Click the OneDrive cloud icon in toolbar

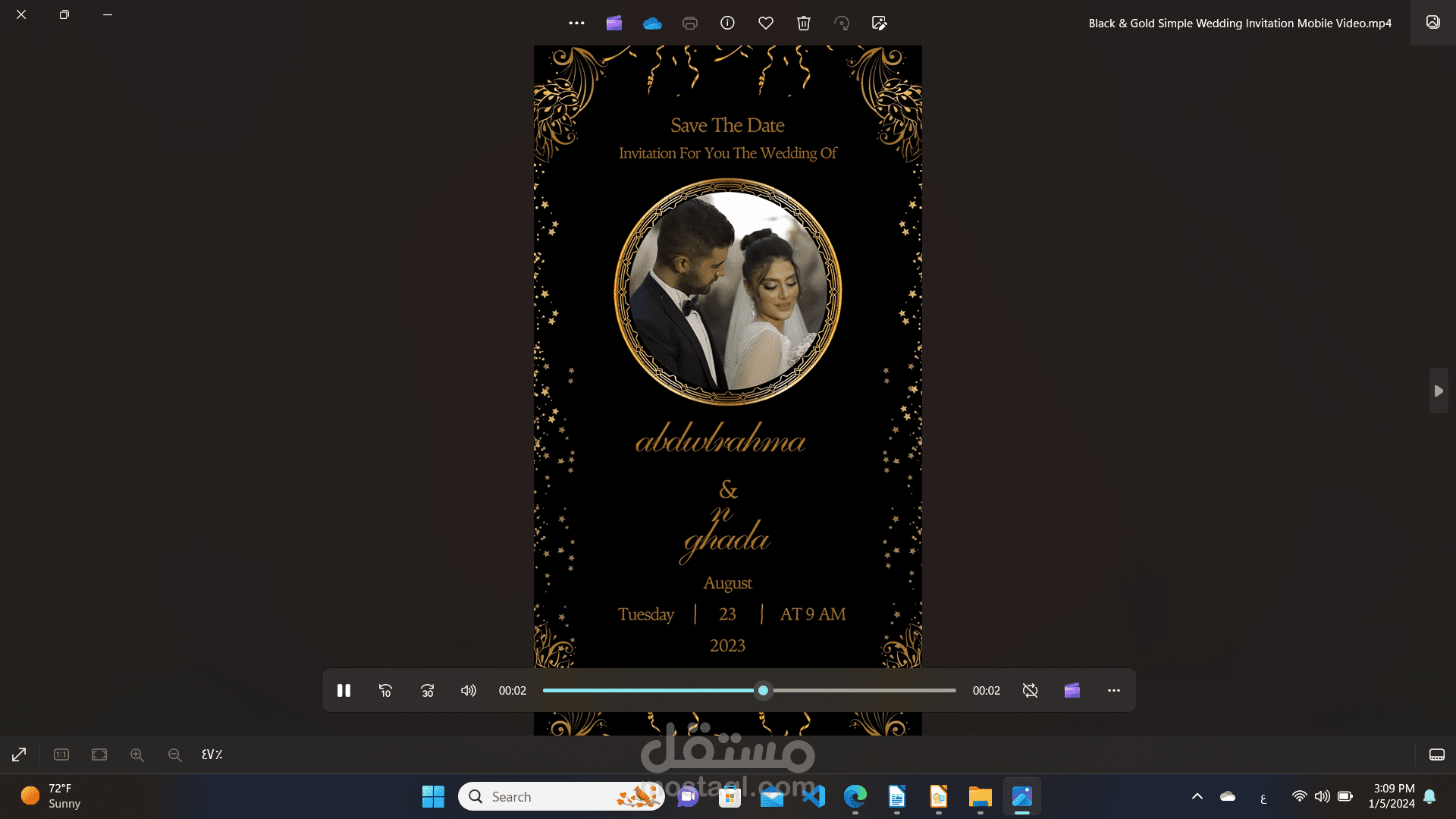point(652,24)
